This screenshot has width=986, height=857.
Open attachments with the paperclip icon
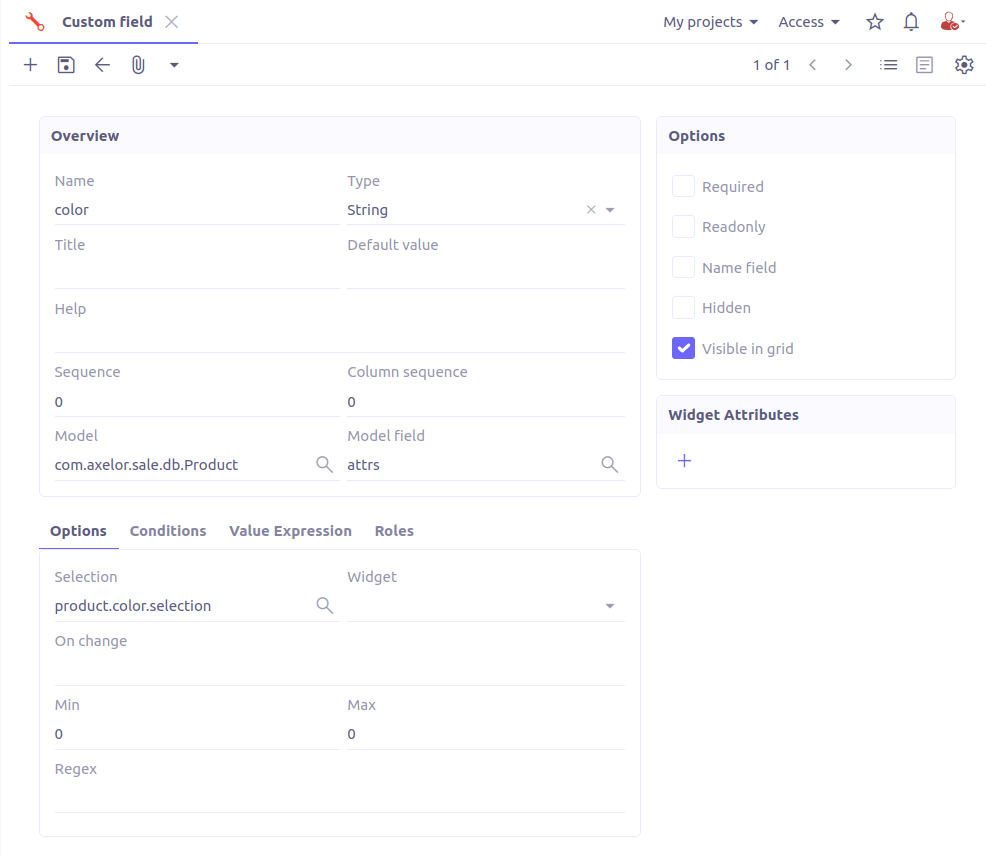[138, 65]
